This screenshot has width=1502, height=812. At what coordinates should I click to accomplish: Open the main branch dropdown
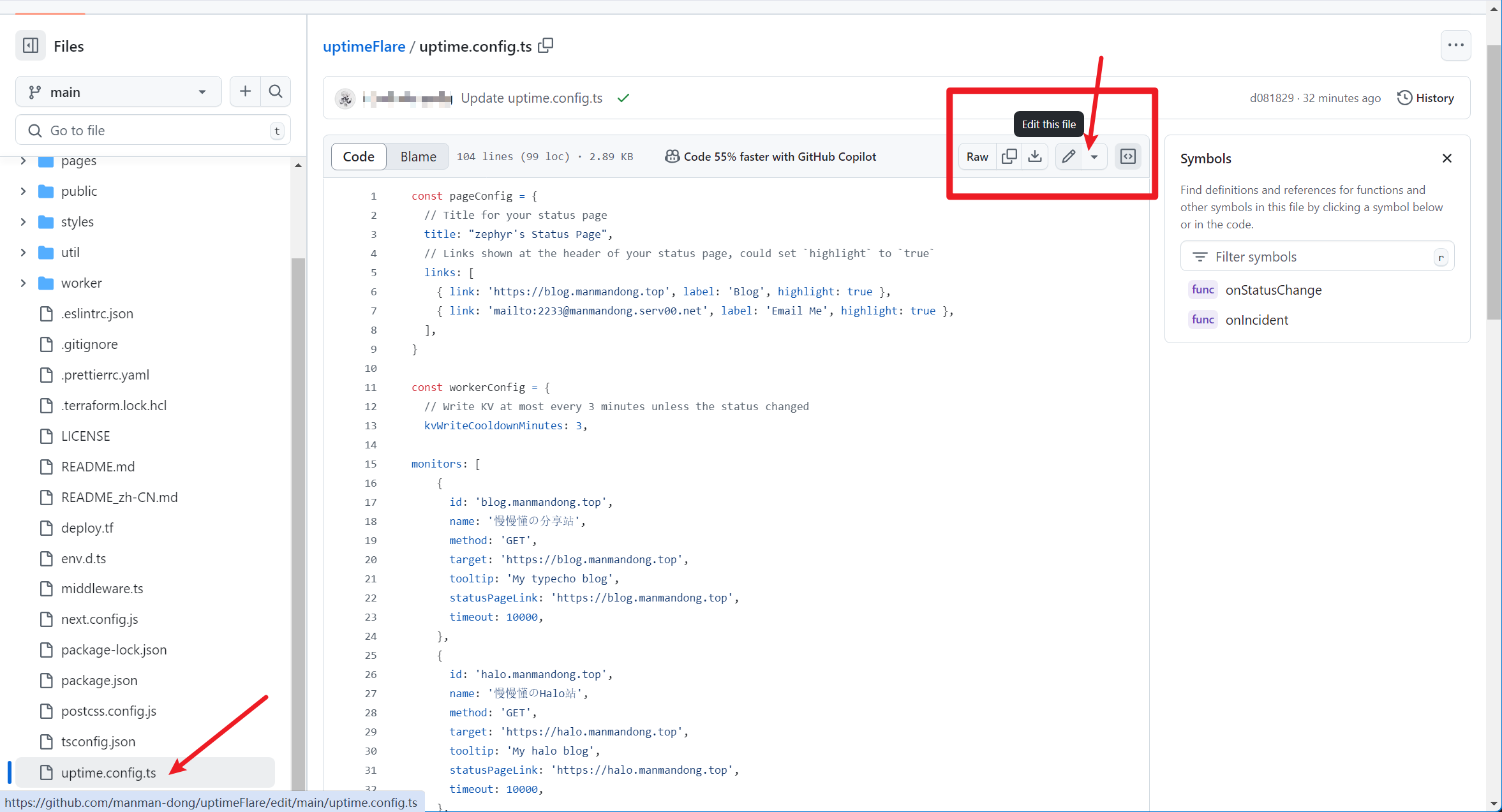(x=118, y=92)
